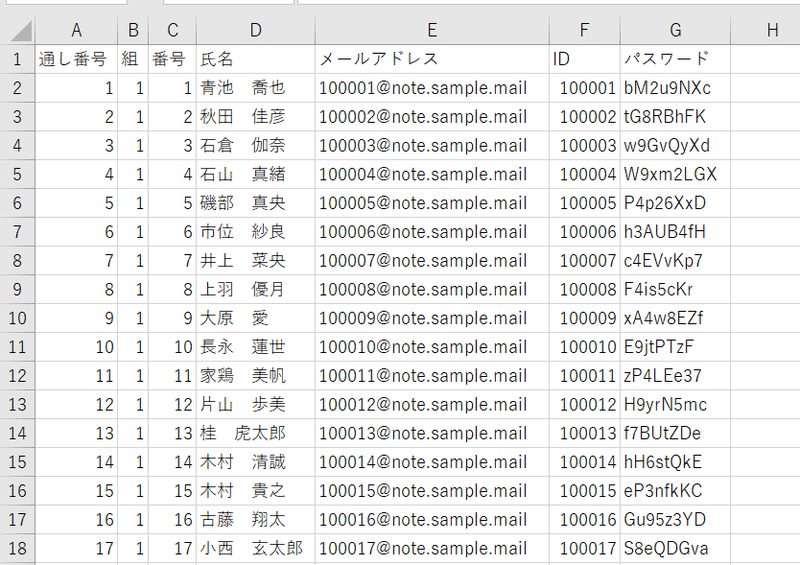The height and width of the screenshot is (565, 800).
Task: Select password cell F4is5cKr
Action: tap(676, 290)
